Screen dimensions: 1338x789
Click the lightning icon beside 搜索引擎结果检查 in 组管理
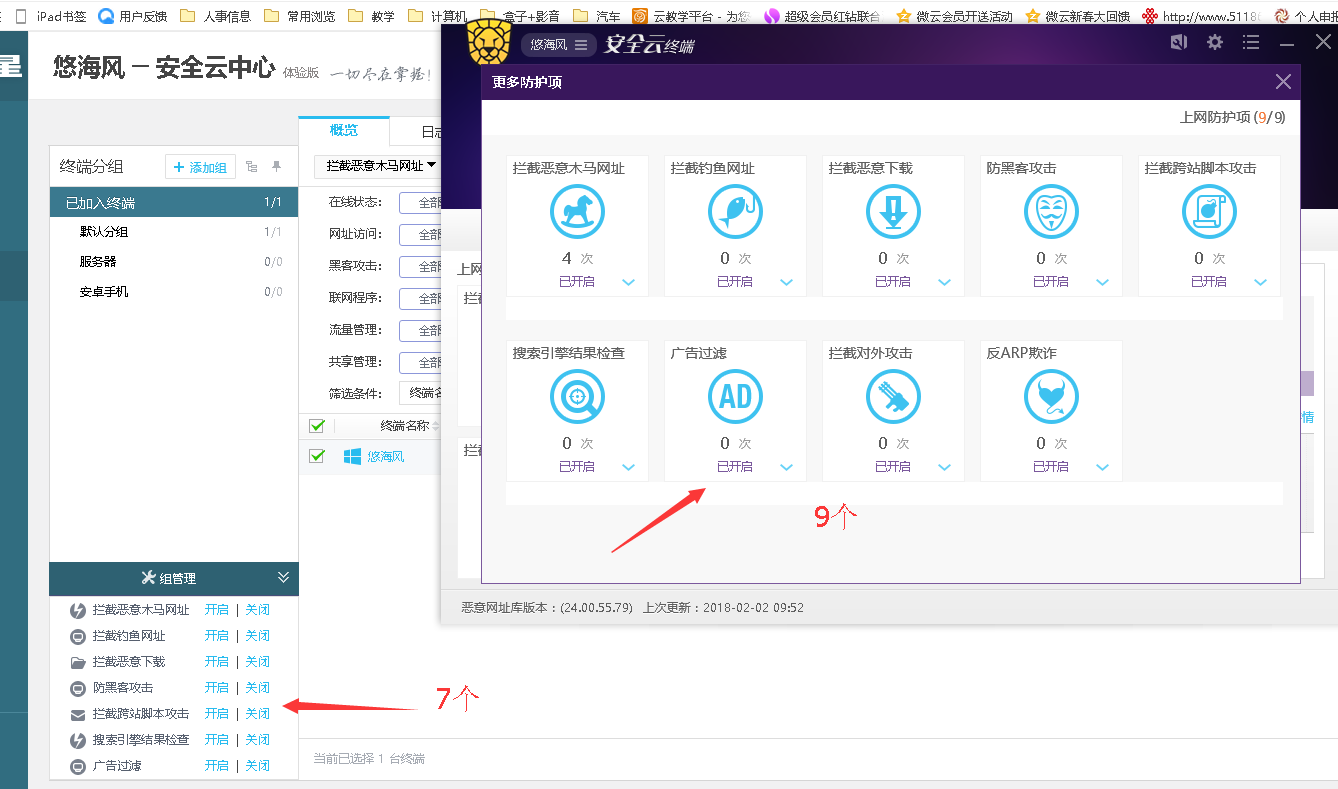[x=77, y=740]
